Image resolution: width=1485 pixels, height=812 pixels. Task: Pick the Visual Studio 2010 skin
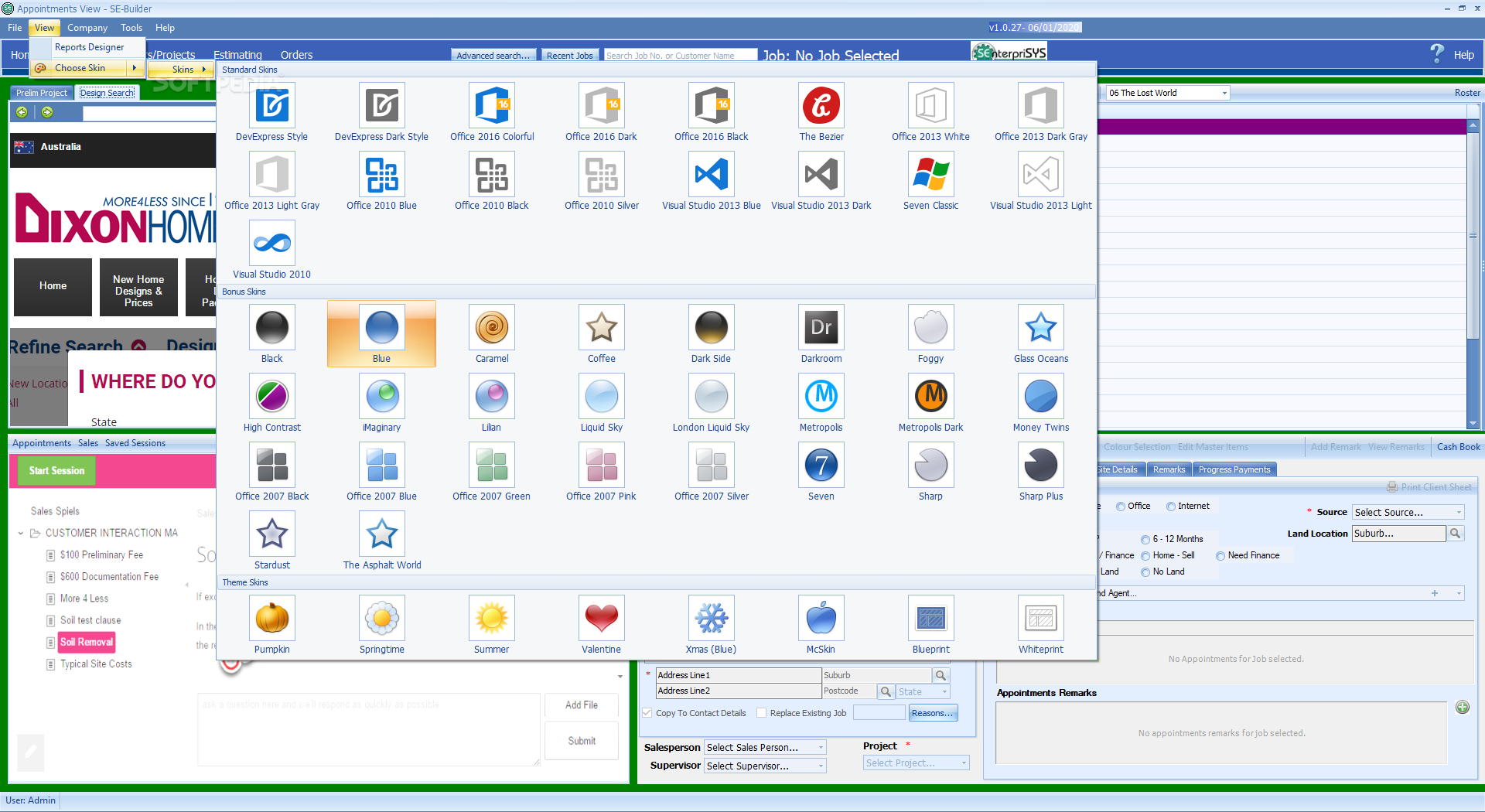(272, 244)
